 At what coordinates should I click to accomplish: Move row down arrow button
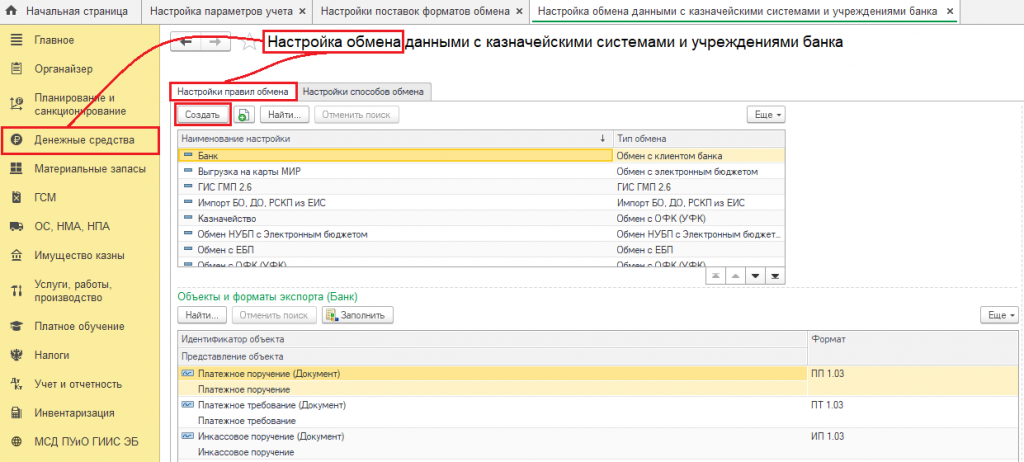pyautogui.click(x=756, y=276)
